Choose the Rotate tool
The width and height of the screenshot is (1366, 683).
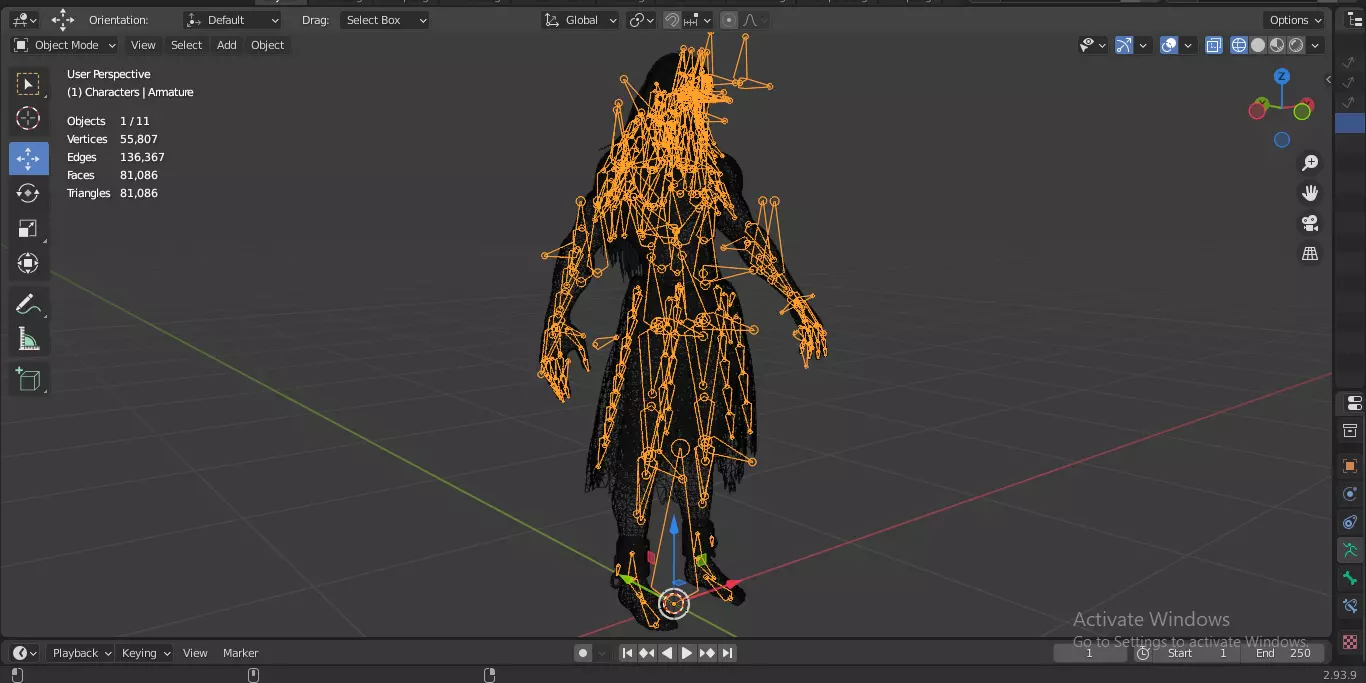[x=28, y=193]
